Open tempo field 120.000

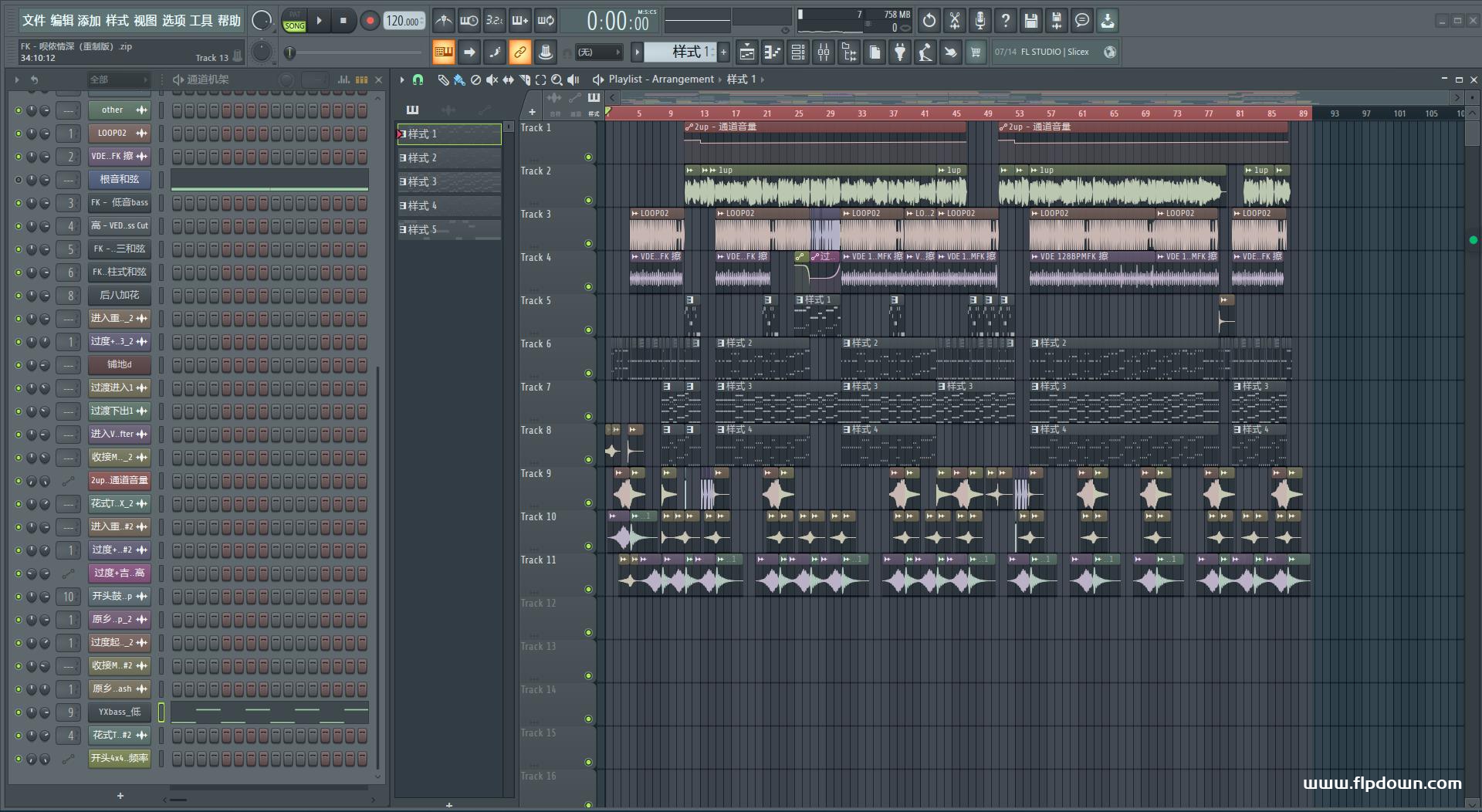[404, 21]
